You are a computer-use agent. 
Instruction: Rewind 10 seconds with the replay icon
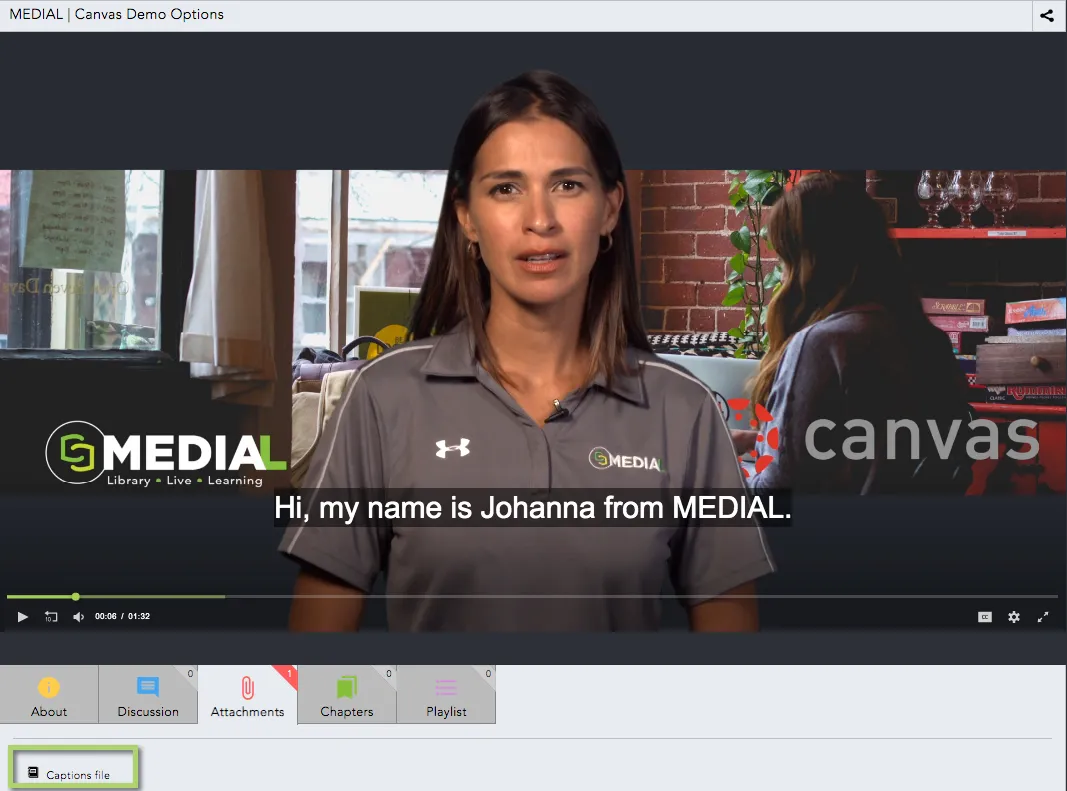(51, 617)
